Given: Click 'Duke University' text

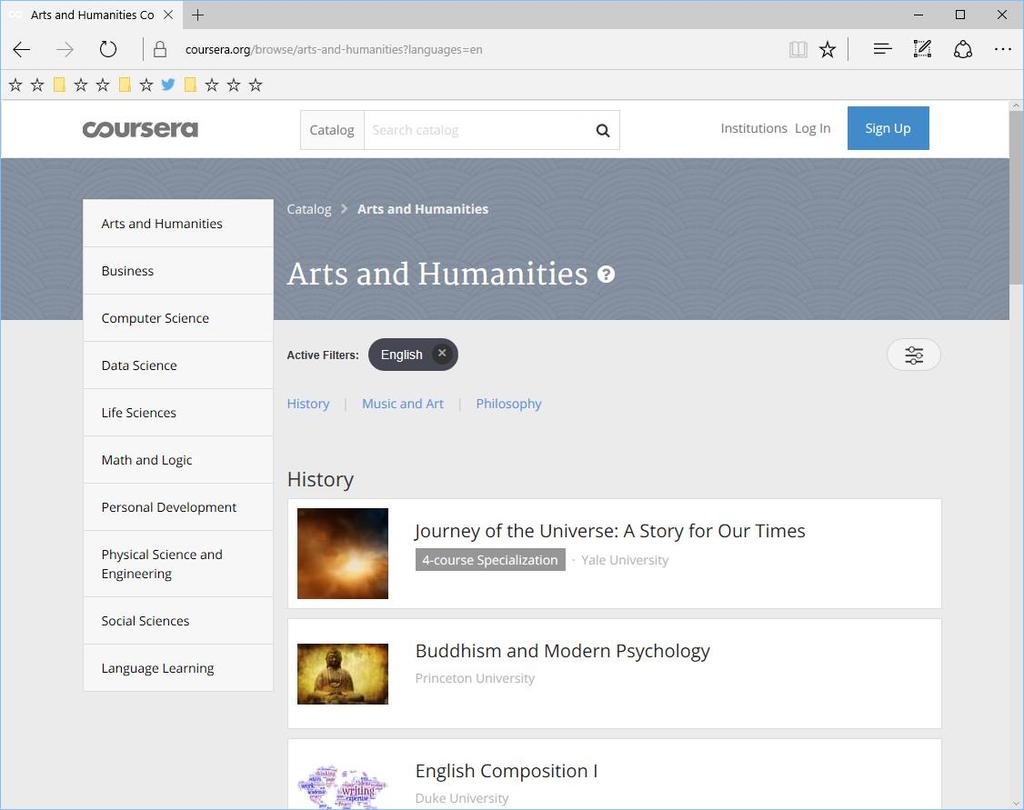Looking at the screenshot, I should (x=462, y=798).
